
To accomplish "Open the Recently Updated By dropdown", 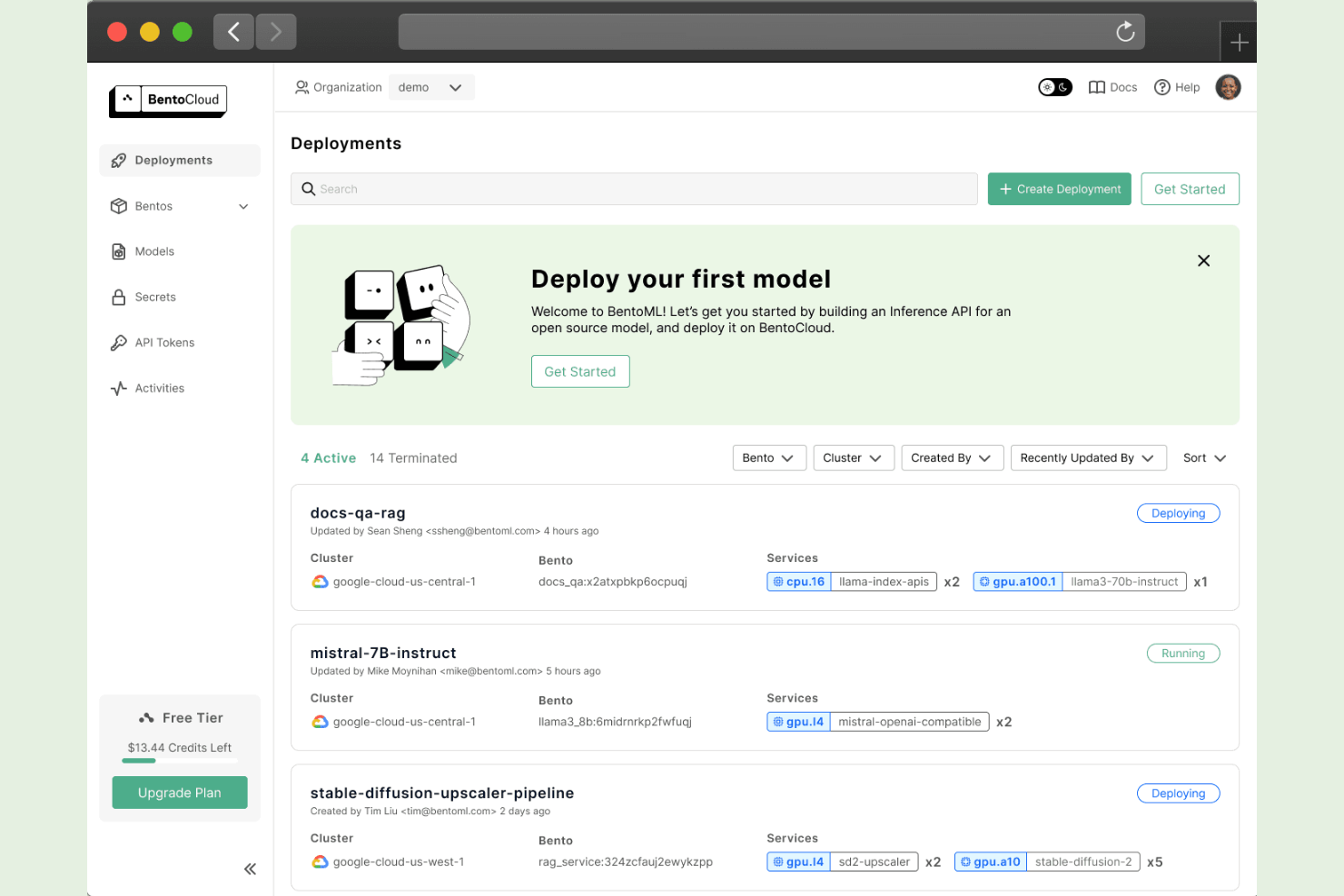I will 1088,458.
